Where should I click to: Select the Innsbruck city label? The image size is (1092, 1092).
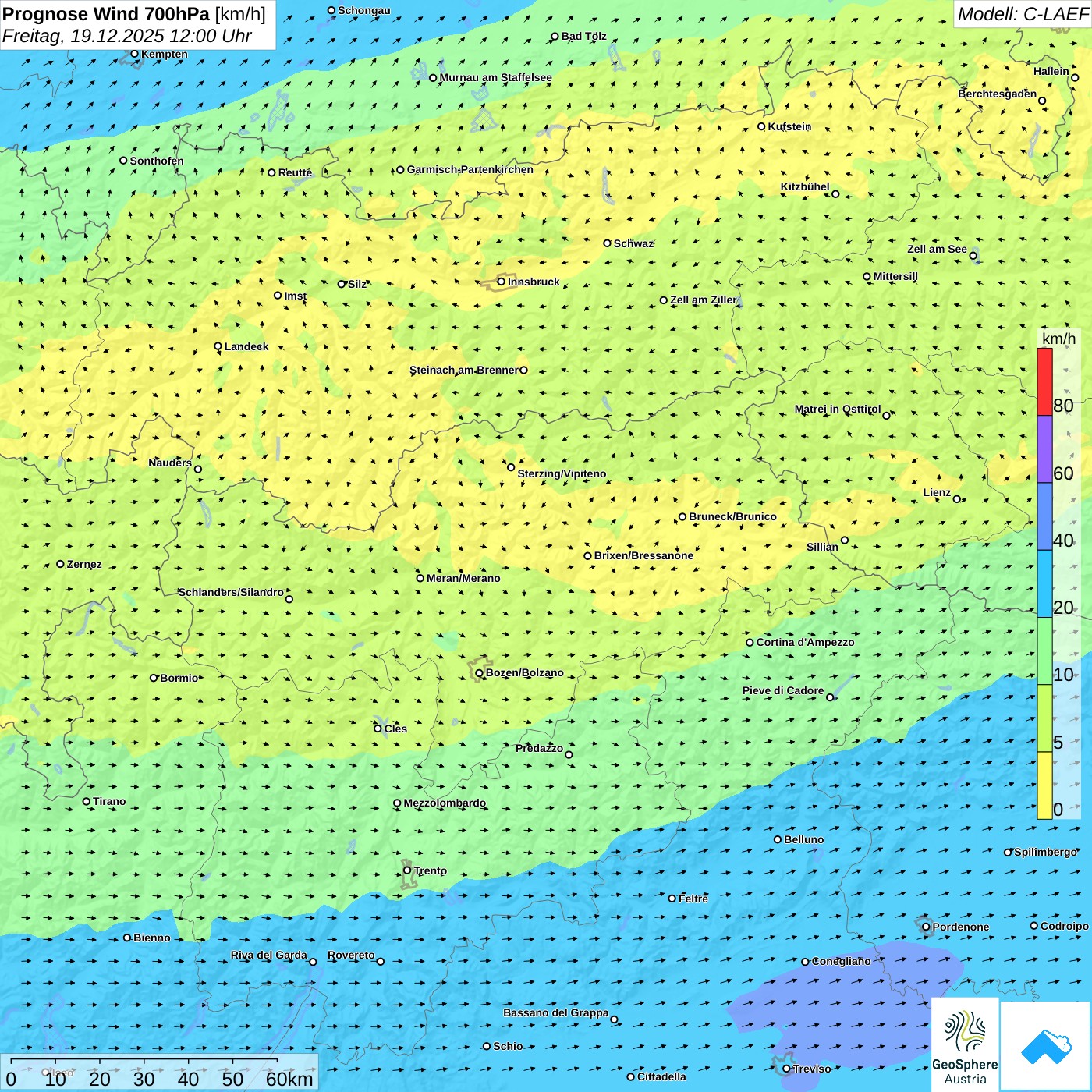534,282
